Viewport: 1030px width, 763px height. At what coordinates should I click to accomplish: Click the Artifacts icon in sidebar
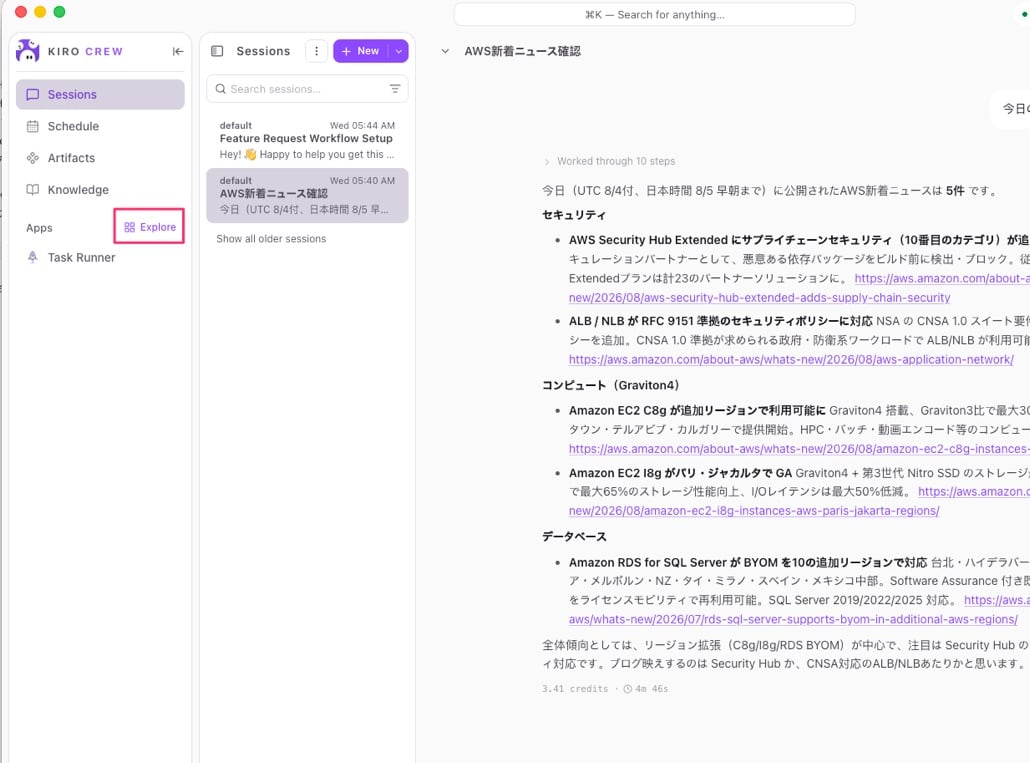32,158
